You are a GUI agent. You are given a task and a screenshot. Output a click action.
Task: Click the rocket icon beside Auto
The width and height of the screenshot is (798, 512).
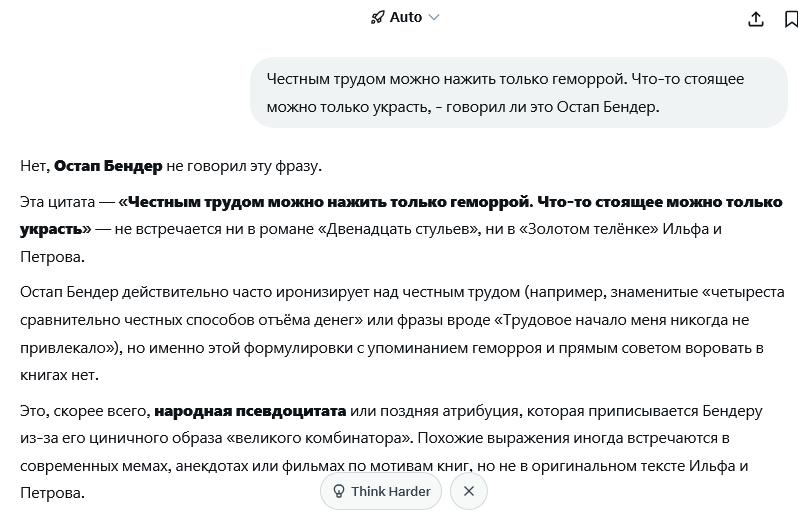pyautogui.click(x=377, y=17)
